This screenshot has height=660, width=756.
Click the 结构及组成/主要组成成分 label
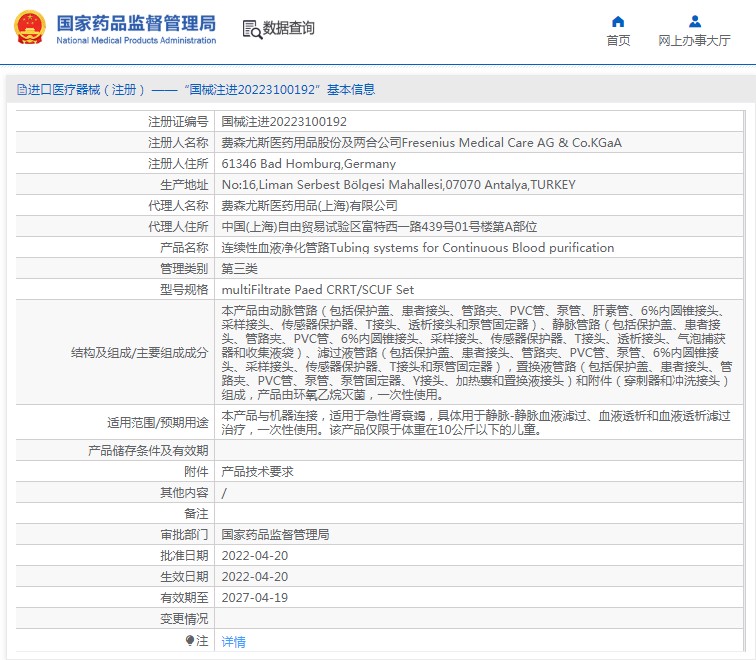point(139,353)
